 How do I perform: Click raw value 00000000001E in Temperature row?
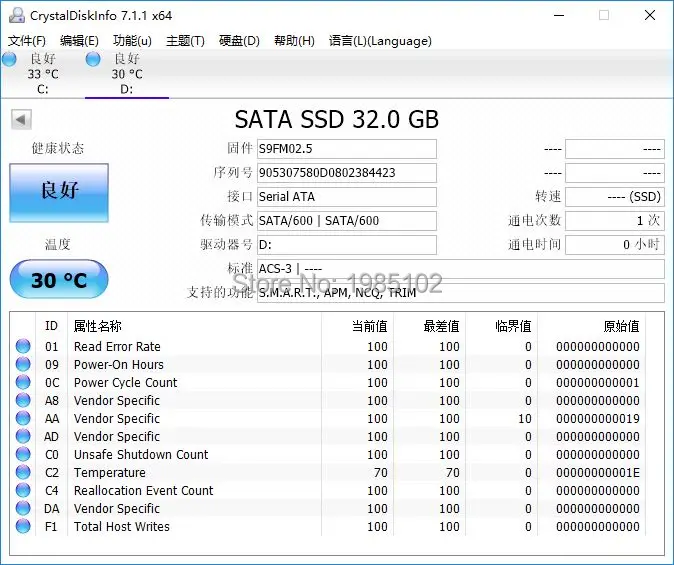point(597,472)
